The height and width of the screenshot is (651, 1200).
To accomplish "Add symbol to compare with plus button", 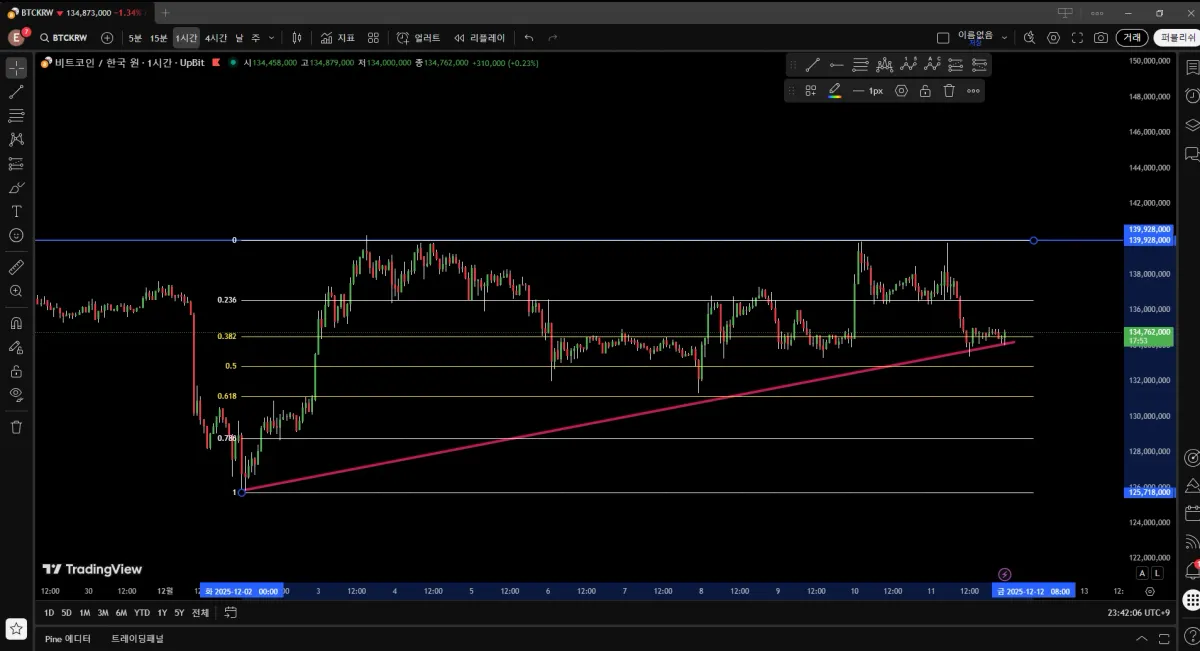I will (x=107, y=38).
